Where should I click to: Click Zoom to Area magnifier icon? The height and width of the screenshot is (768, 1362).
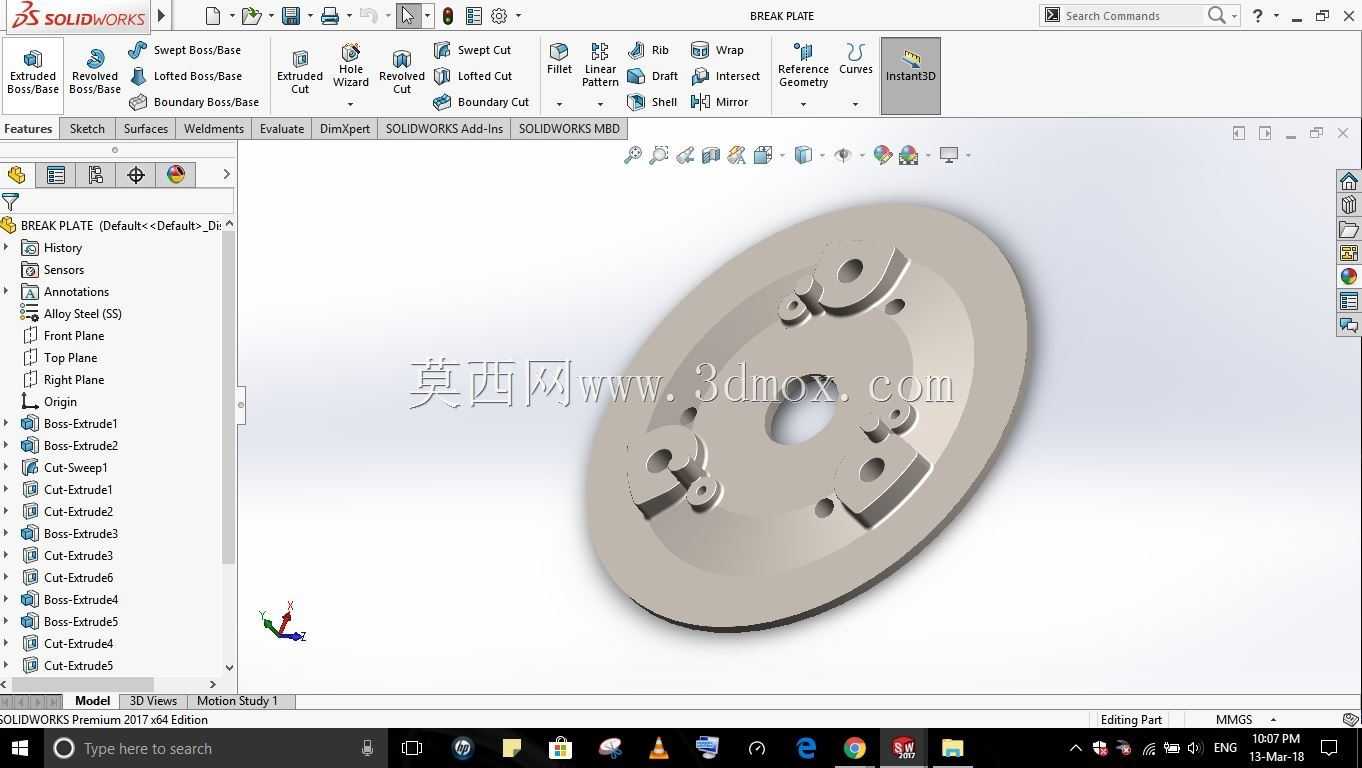659,155
